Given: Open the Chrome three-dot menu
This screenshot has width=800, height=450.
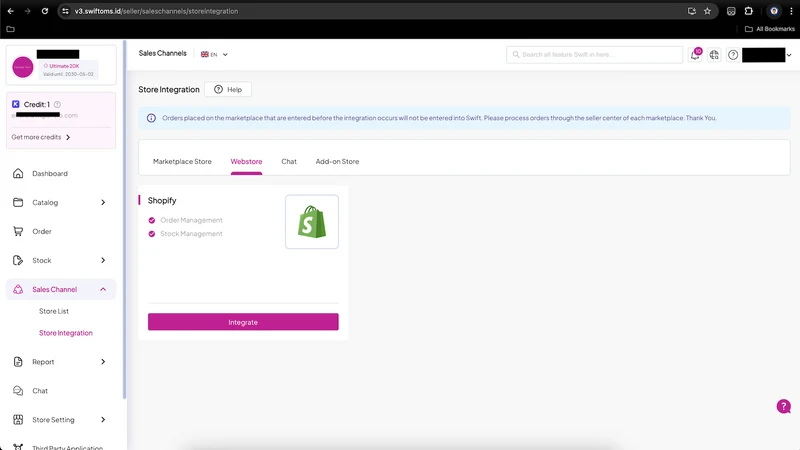Looking at the screenshot, I should (x=791, y=11).
